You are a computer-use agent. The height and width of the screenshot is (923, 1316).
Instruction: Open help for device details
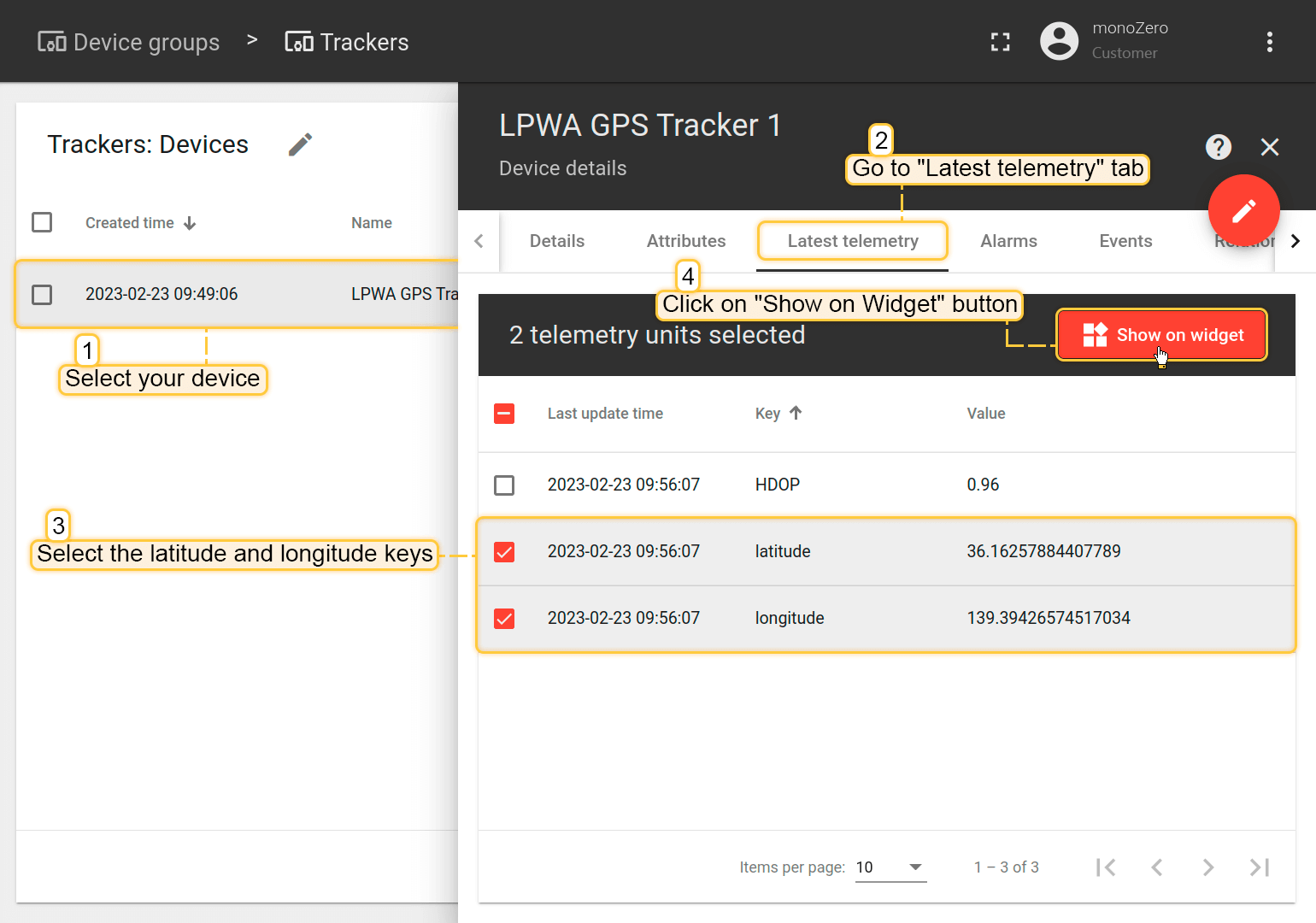pos(1218,147)
